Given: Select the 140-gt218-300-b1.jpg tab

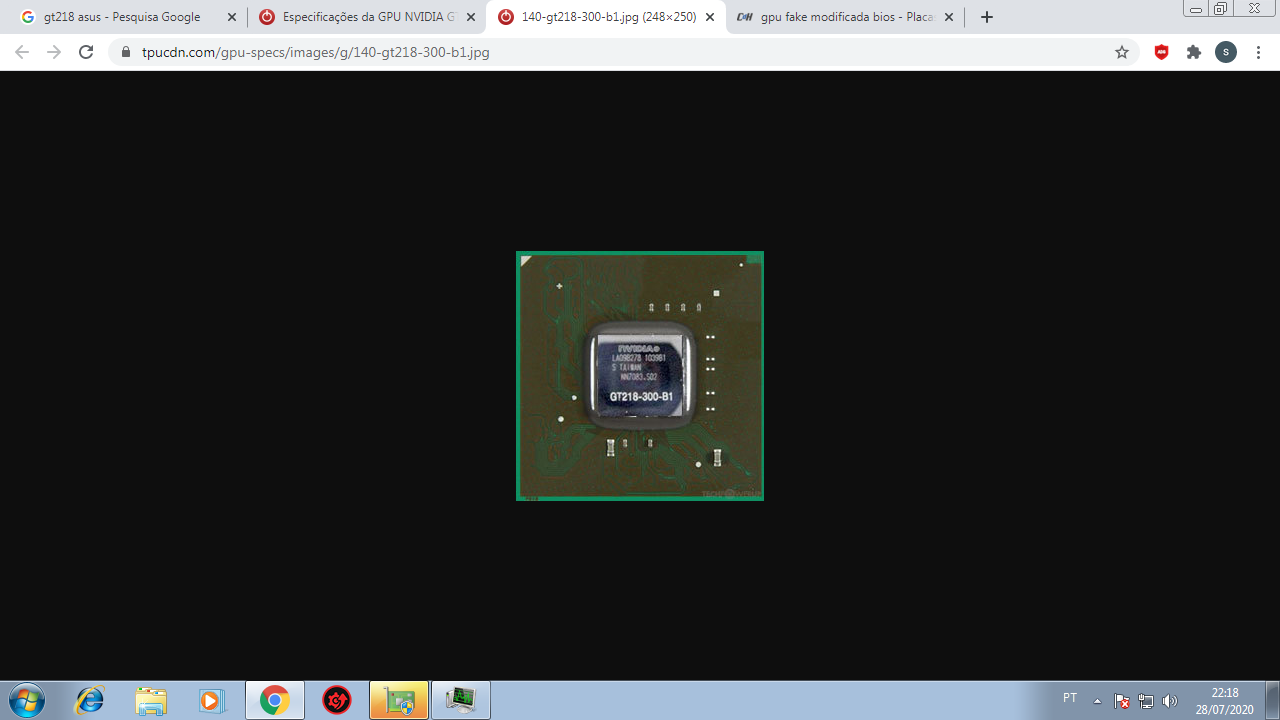Looking at the screenshot, I should pyautogui.click(x=605, y=17).
